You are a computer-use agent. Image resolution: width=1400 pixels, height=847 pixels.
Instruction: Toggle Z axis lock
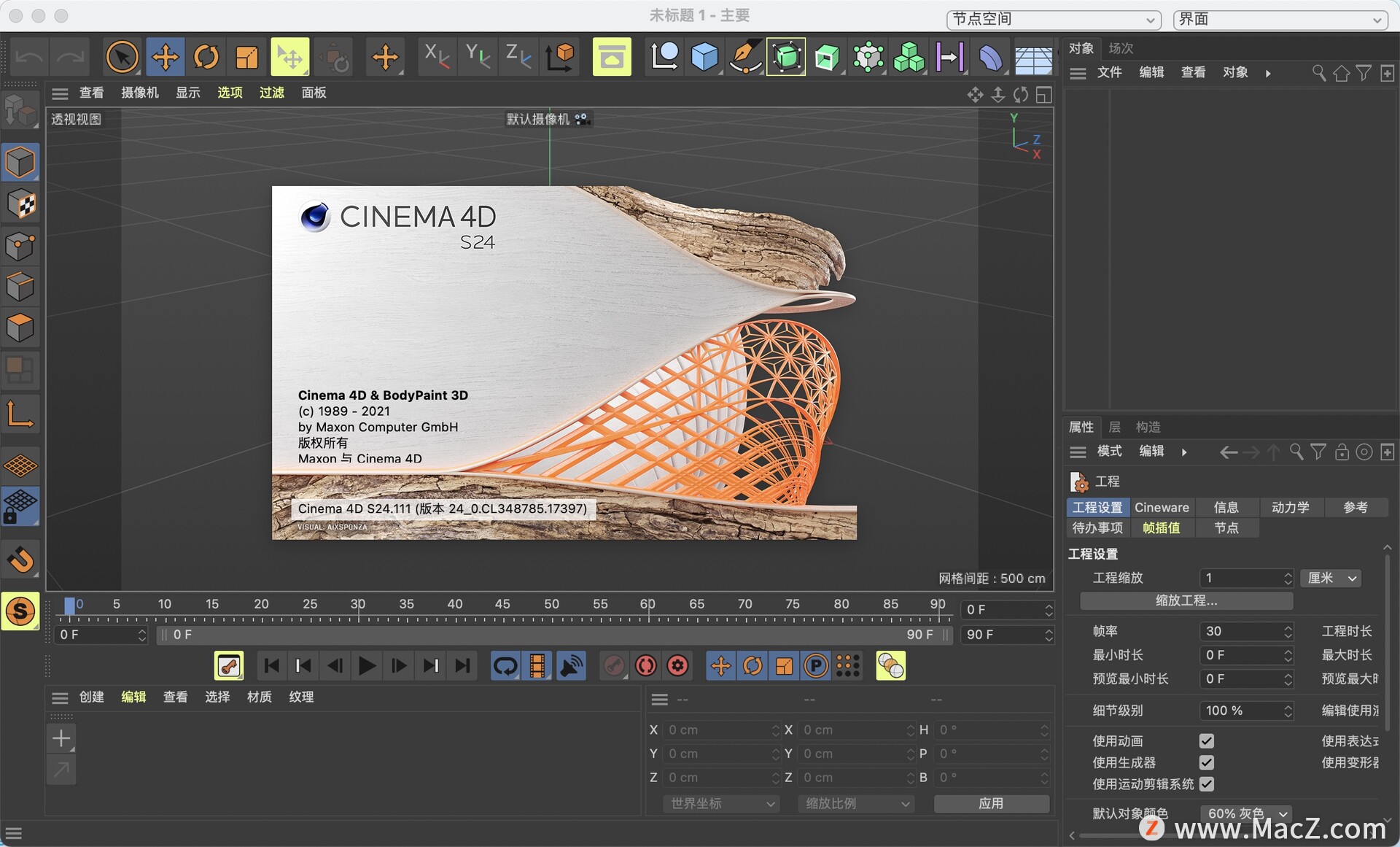[x=518, y=57]
